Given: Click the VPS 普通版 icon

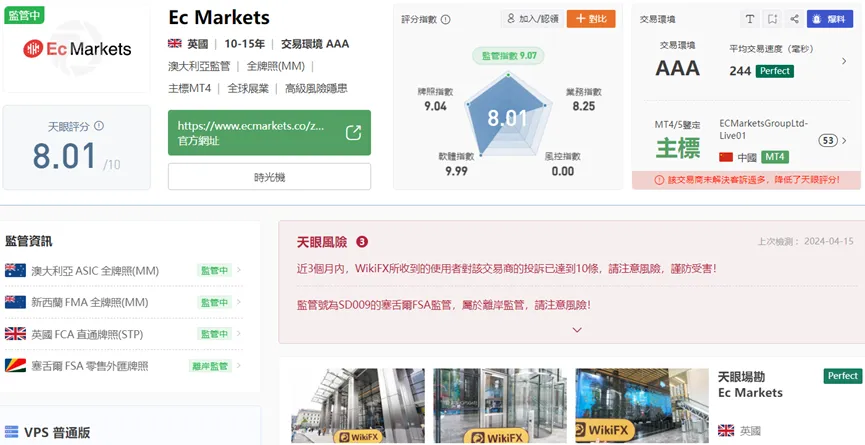Looking at the screenshot, I should tap(11, 431).
